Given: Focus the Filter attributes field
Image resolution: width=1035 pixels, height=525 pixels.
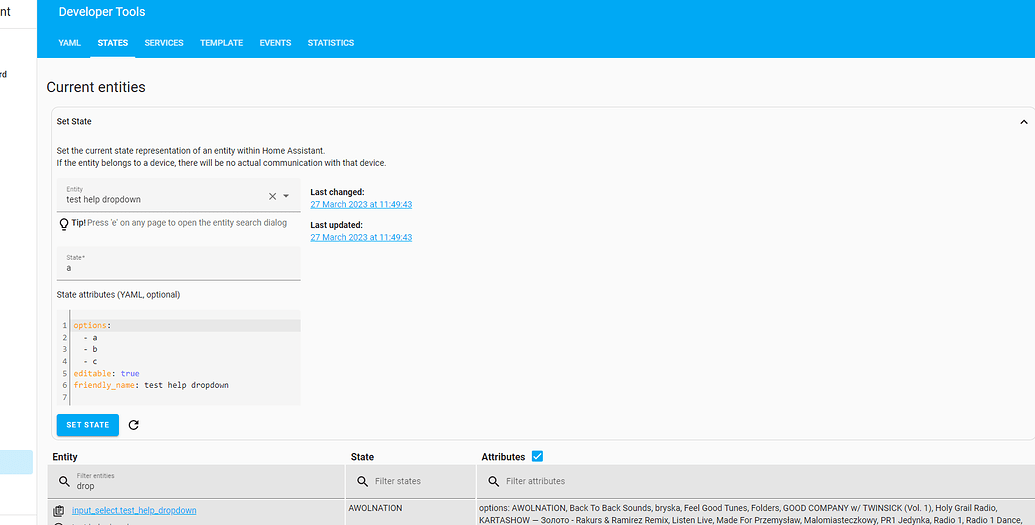Looking at the screenshot, I should click(x=756, y=481).
